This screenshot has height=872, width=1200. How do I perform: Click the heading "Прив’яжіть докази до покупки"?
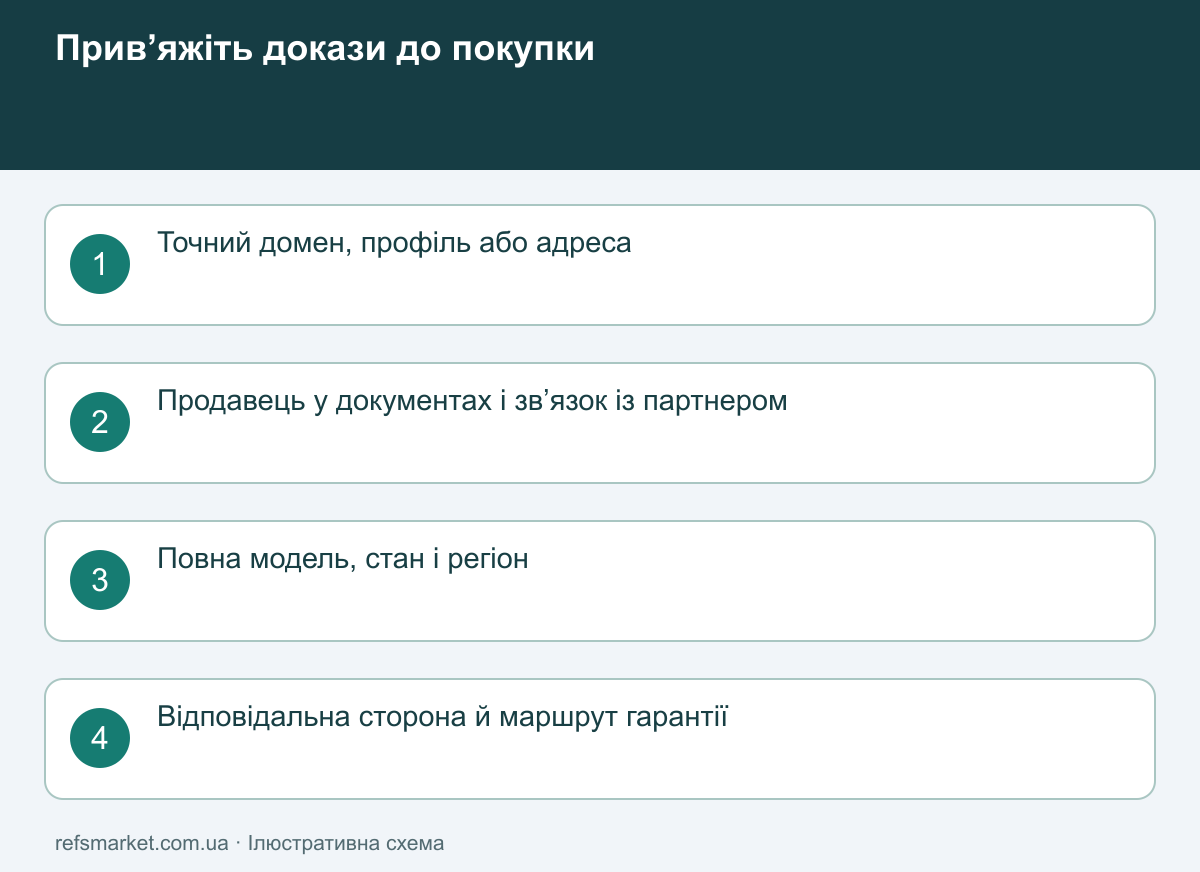325,49
